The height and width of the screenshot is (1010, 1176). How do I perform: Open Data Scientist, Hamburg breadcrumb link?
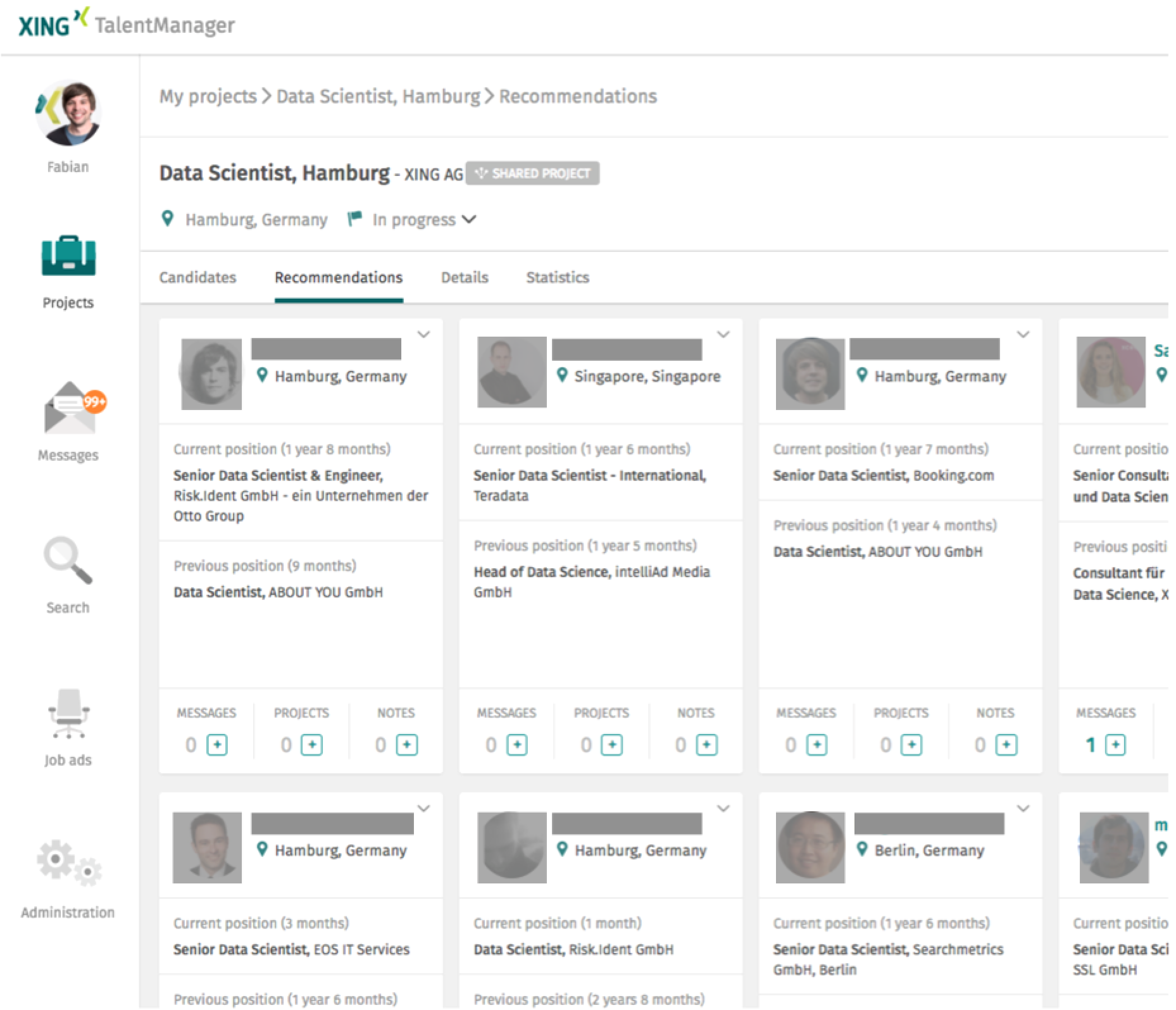click(378, 96)
